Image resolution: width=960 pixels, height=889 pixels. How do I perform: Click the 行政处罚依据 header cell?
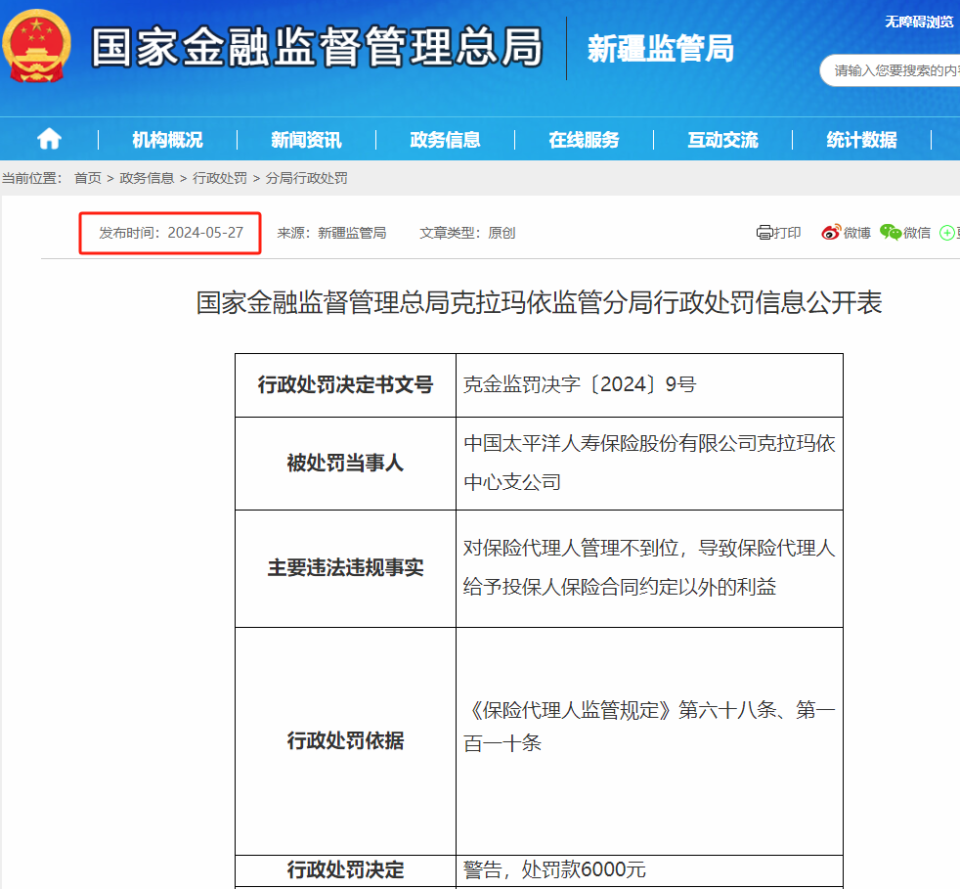(345, 741)
